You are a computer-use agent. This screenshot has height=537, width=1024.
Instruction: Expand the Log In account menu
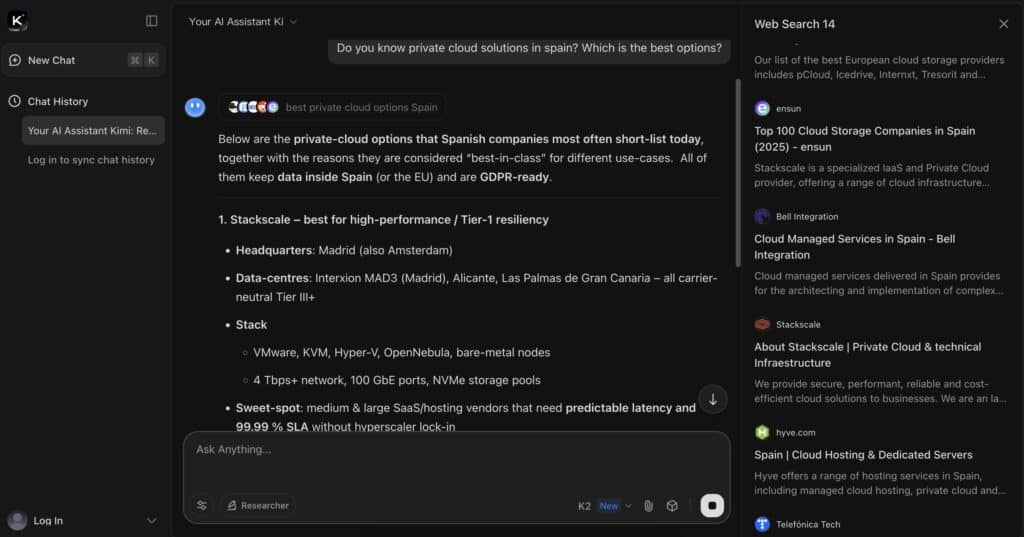coord(152,520)
